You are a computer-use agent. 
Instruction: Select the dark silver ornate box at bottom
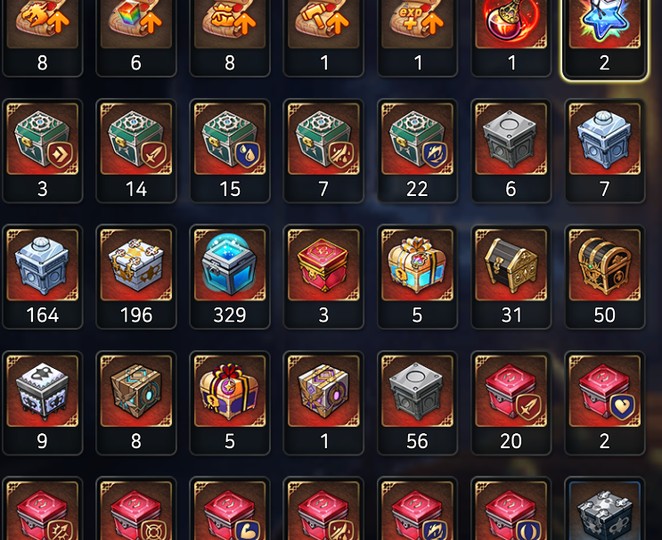pos(605,509)
